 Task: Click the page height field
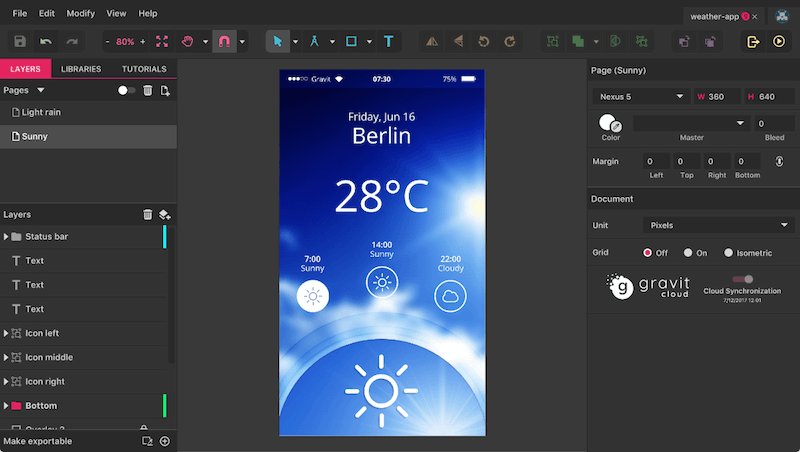click(768, 96)
